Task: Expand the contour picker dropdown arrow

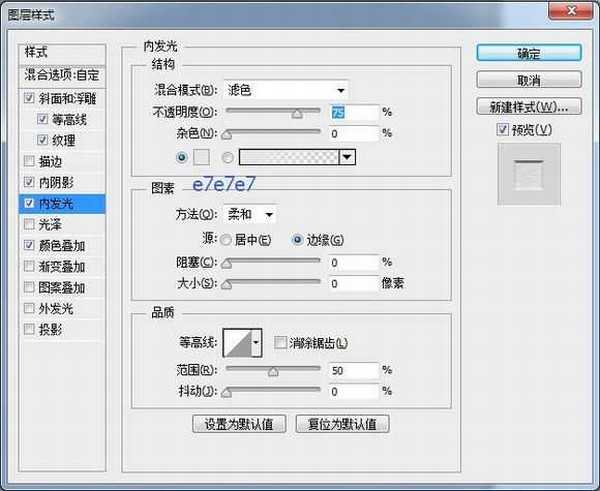Action: 256,342
